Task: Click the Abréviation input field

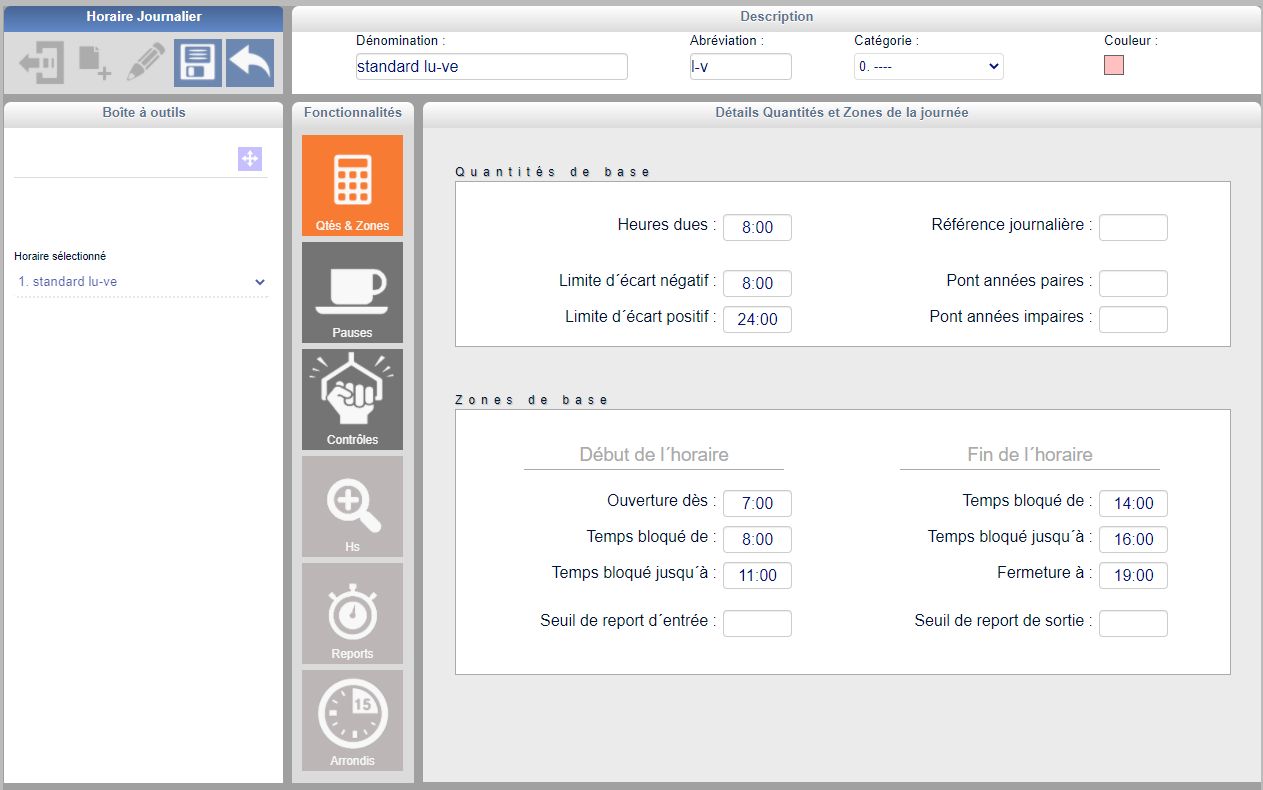Action: (741, 66)
